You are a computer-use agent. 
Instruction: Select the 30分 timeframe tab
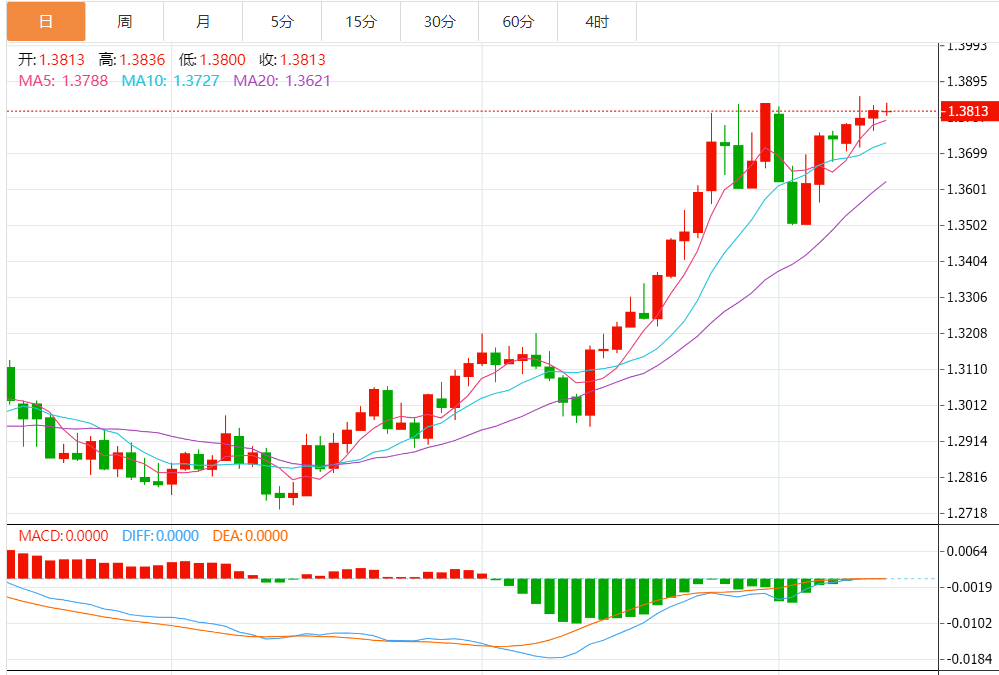click(440, 22)
